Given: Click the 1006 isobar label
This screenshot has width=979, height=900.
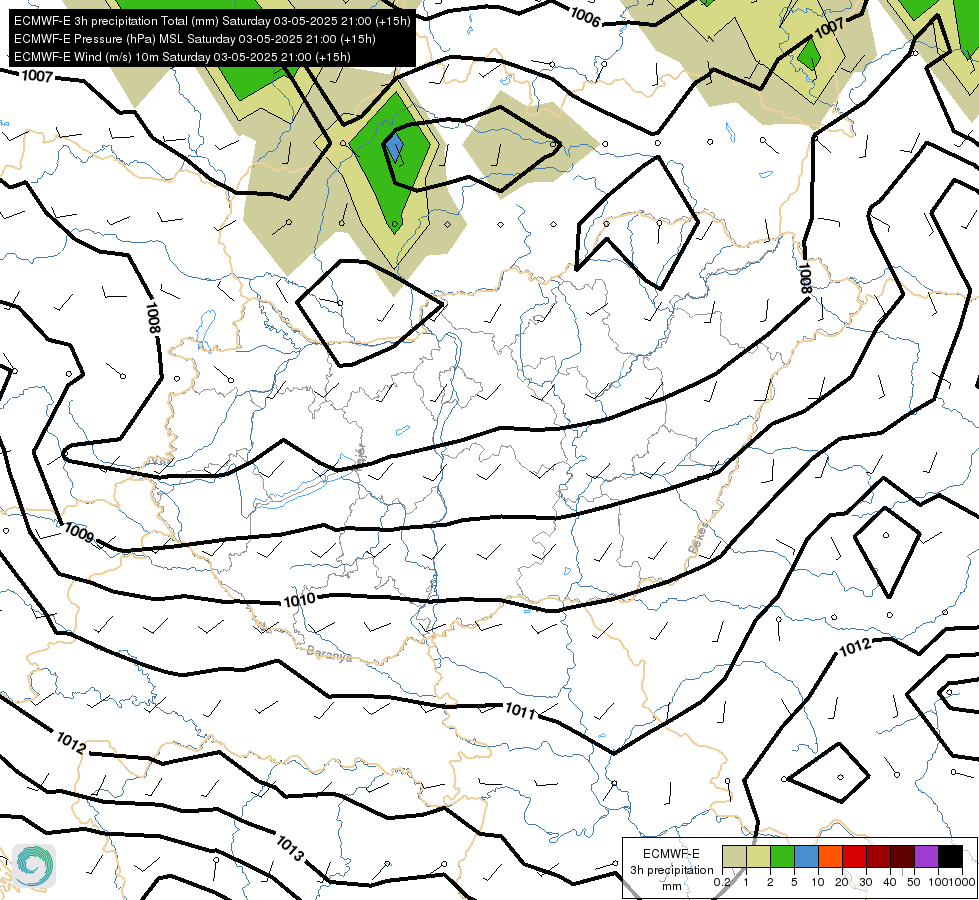Looking at the screenshot, I should pyautogui.click(x=586, y=16).
